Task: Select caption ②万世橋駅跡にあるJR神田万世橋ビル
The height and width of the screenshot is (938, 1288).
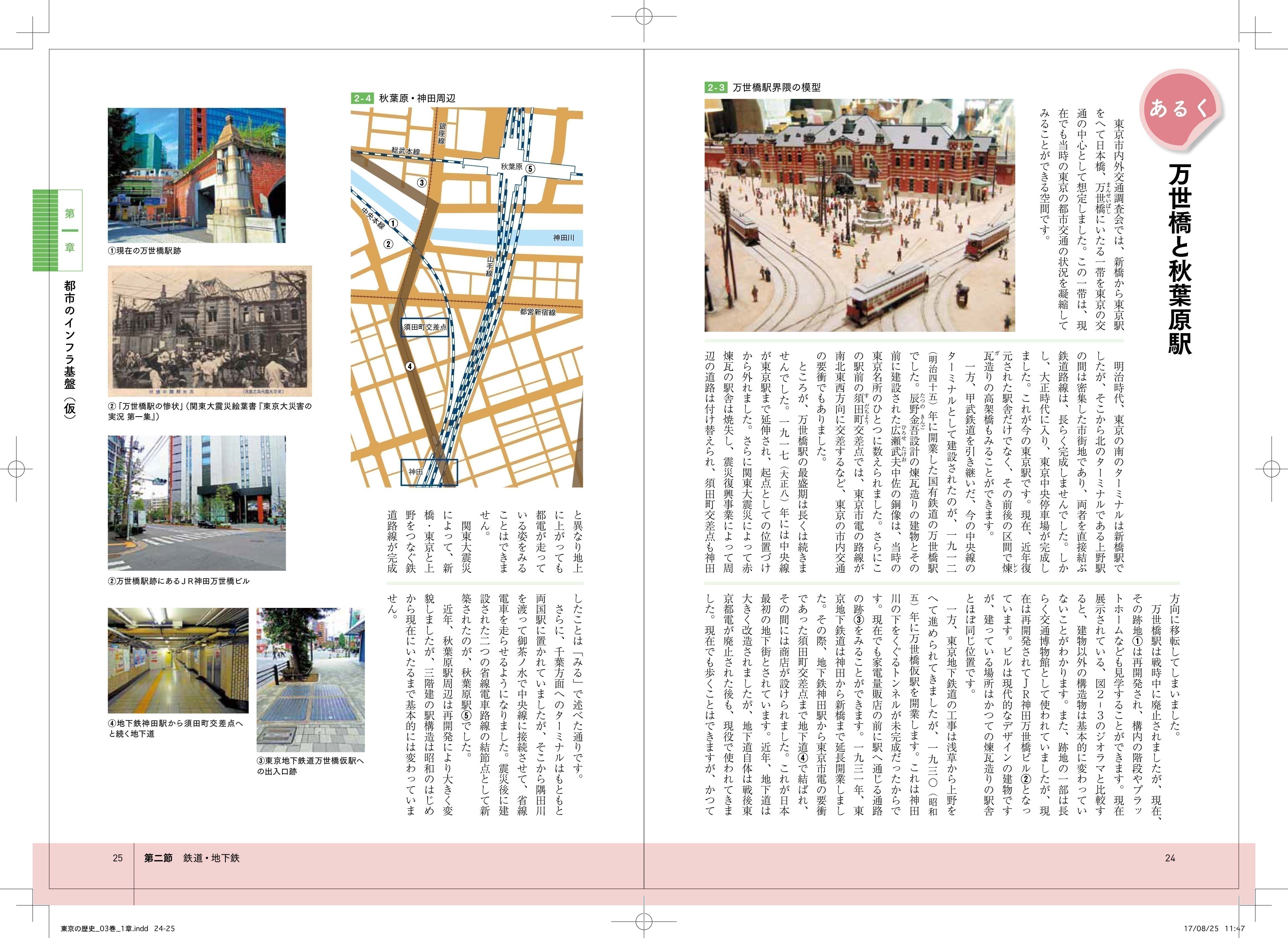Action: [x=179, y=581]
